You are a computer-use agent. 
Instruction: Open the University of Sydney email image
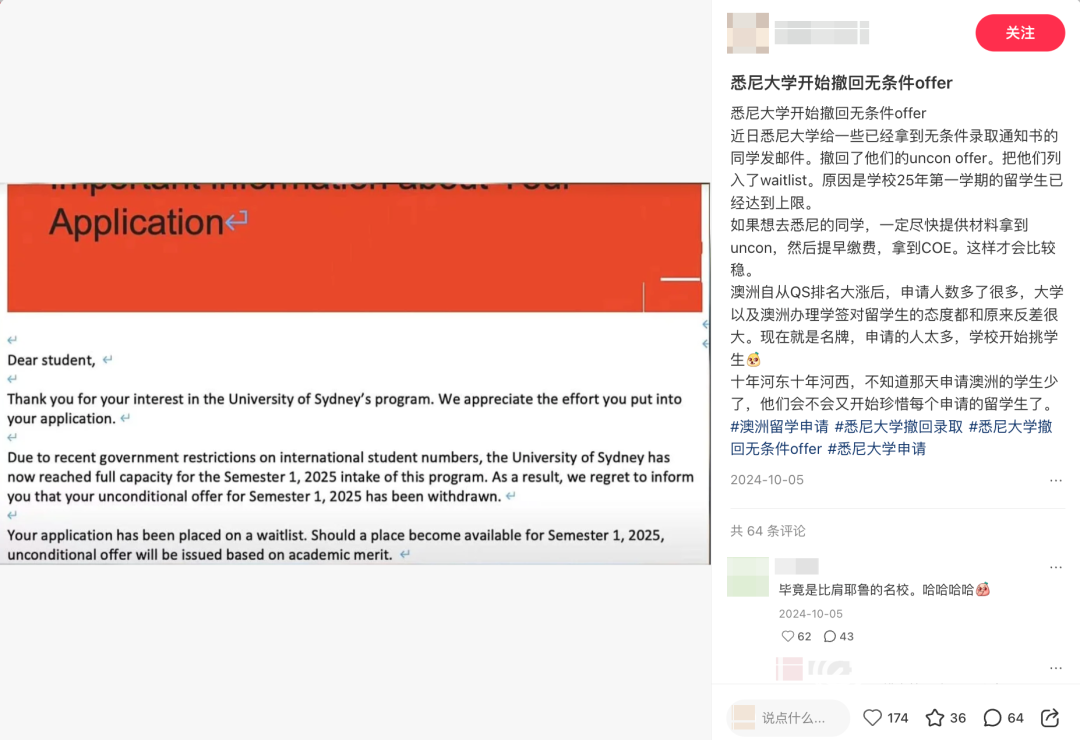[x=356, y=372]
